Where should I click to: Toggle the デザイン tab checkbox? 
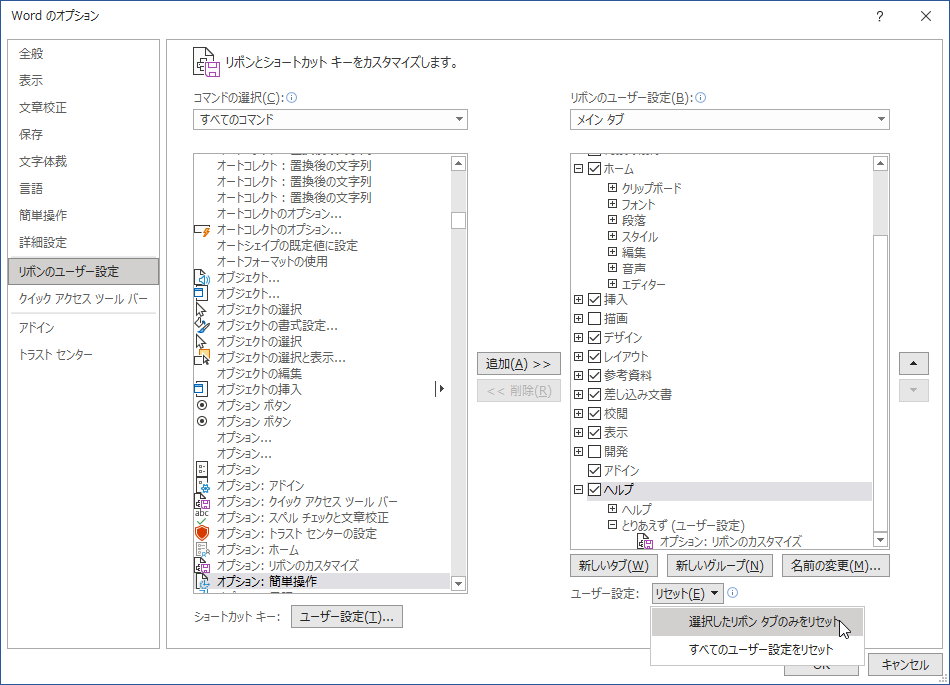[x=594, y=337]
